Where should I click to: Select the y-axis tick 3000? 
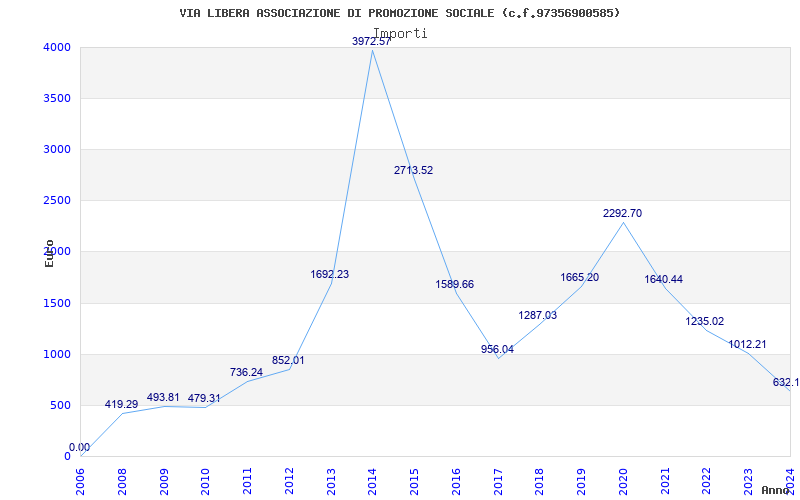pos(55,149)
